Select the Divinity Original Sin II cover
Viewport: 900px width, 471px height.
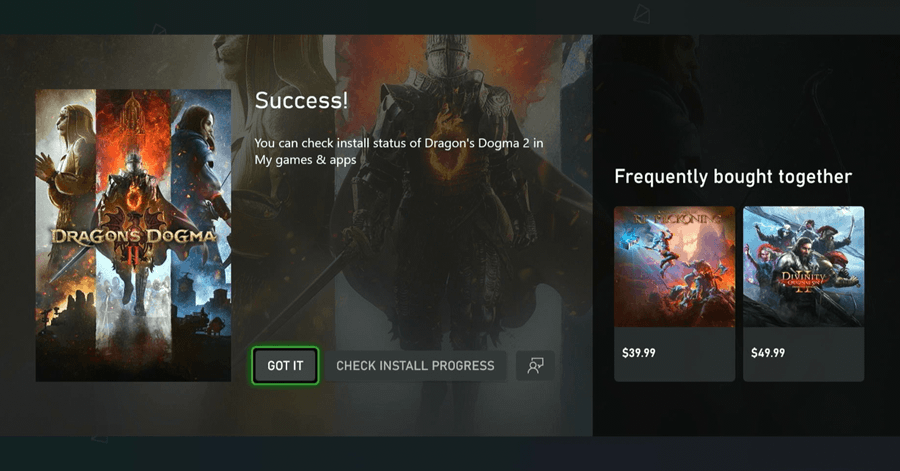[804, 267]
